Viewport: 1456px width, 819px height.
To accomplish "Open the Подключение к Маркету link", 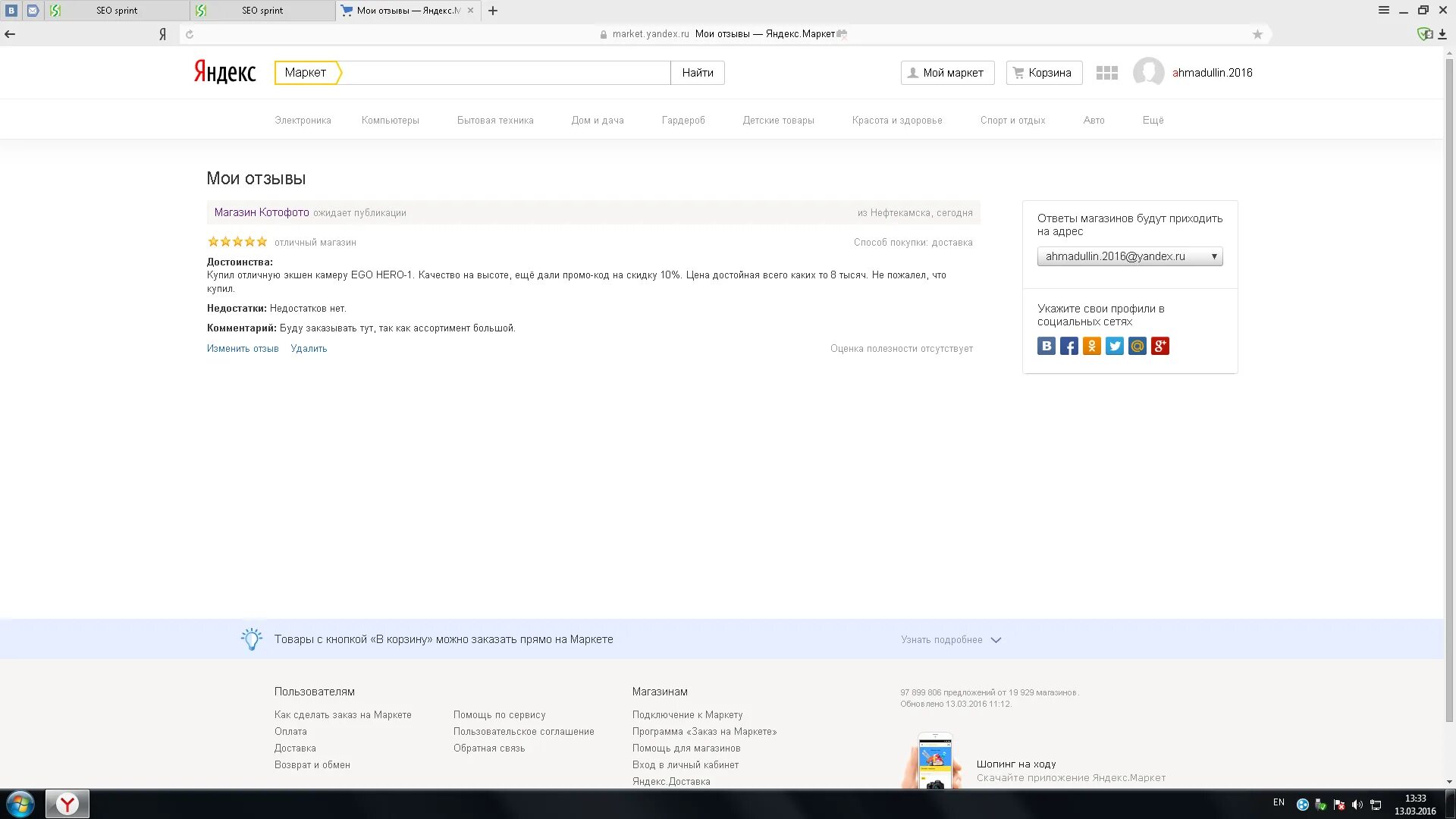I will point(687,715).
